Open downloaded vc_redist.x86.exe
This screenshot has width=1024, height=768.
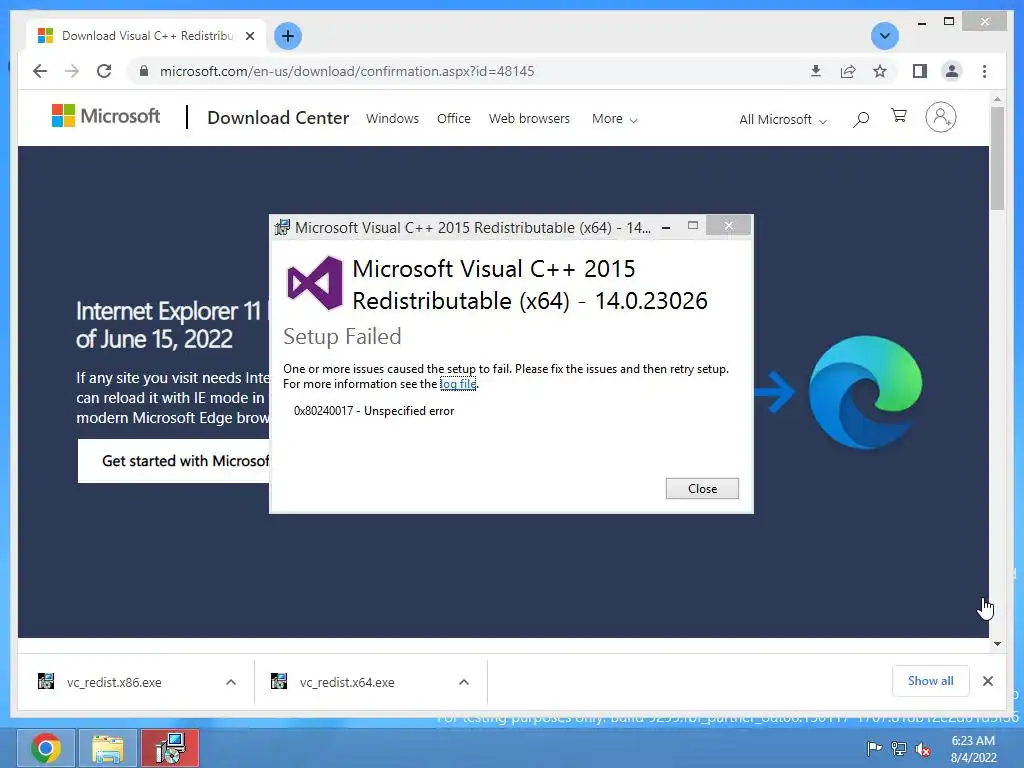click(114, 682)
